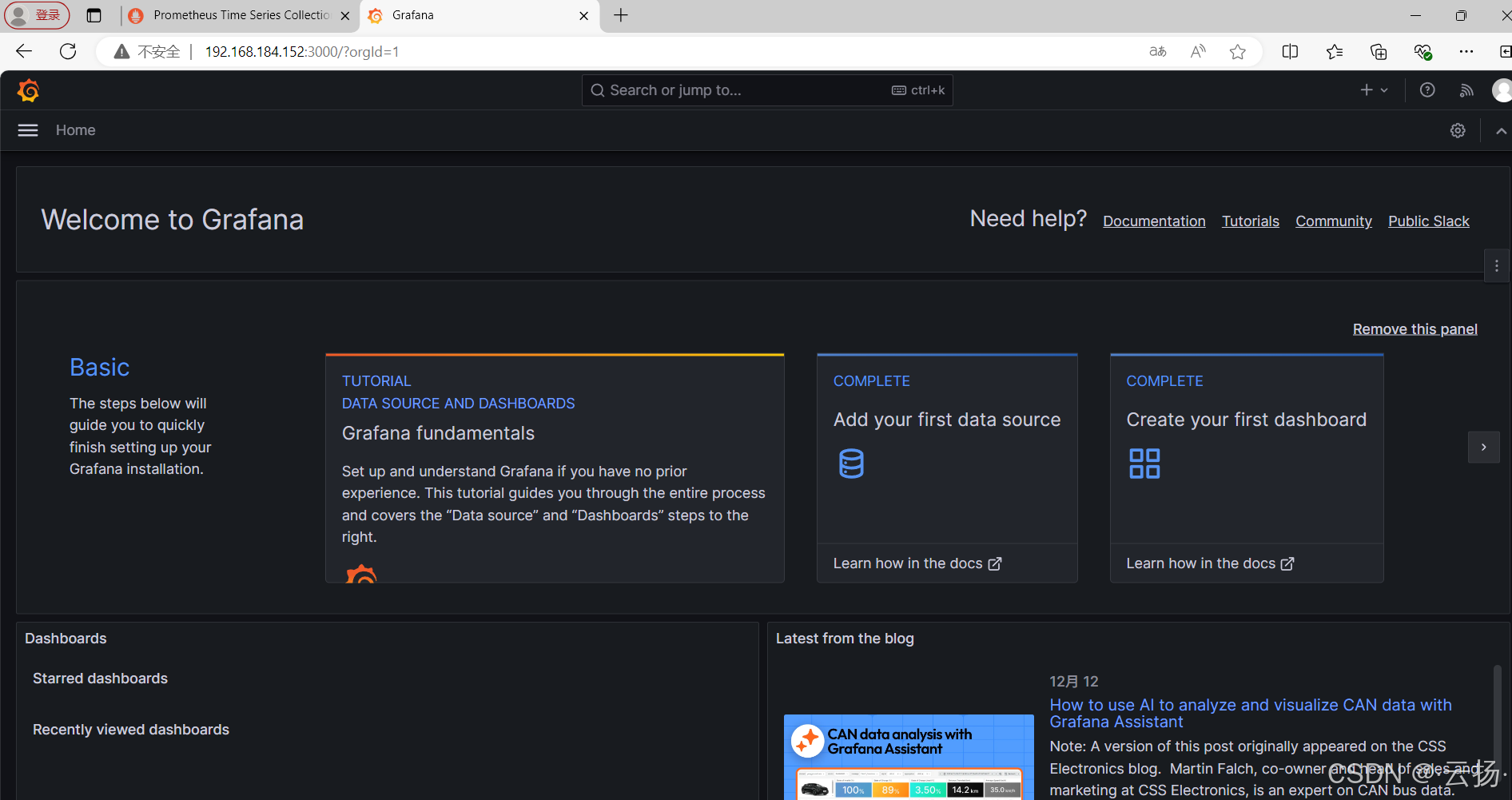Open the Grafana fundamentals tutorial card
The width and height of the screenshot is (1512, 800).
coord(555,468)
